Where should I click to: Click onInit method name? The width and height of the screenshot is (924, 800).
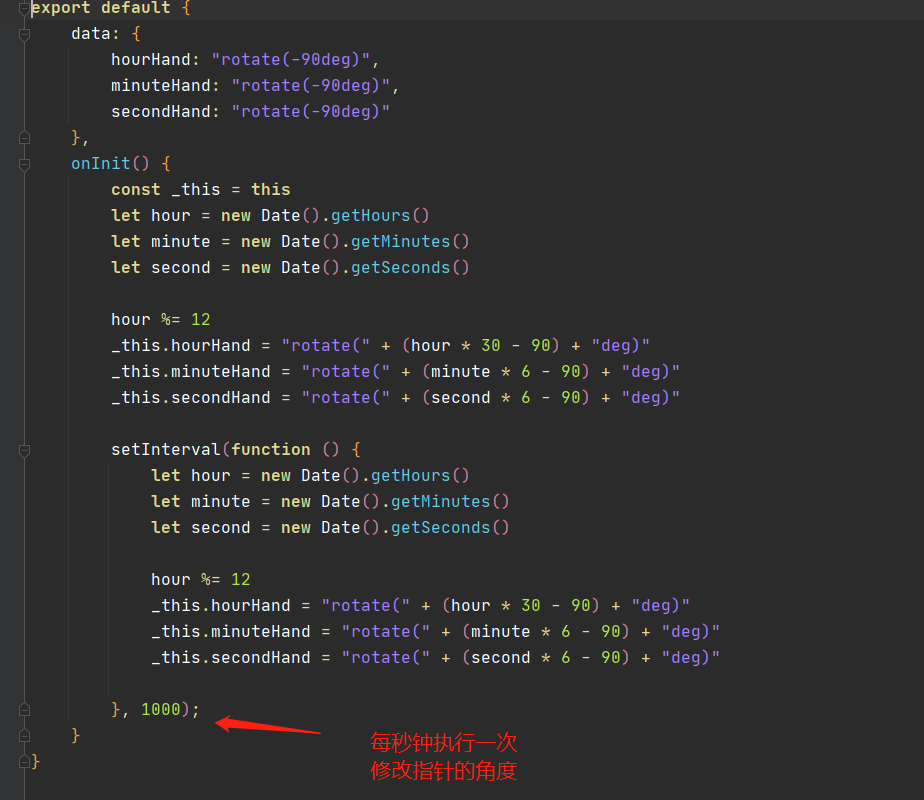coord(100,163)
